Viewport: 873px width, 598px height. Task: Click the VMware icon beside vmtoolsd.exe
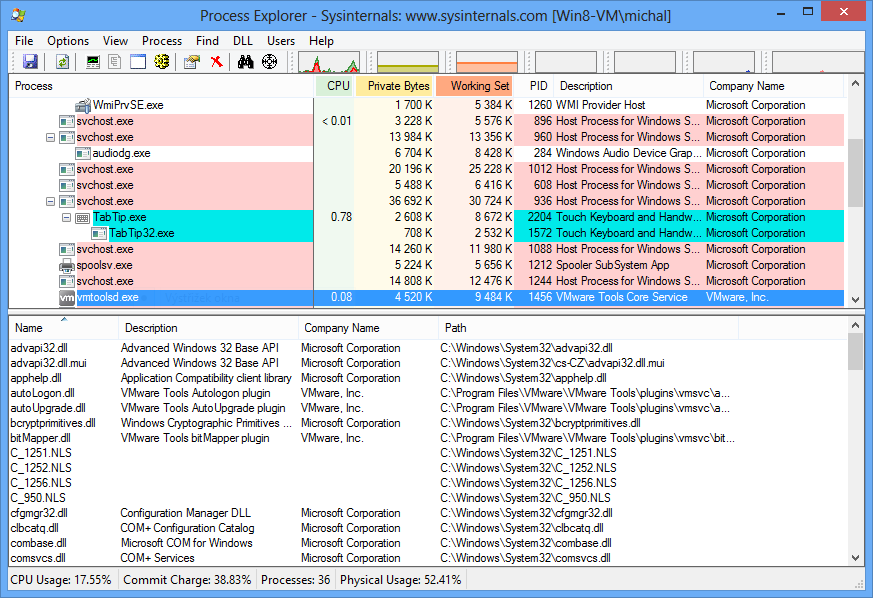click(66, 297)
